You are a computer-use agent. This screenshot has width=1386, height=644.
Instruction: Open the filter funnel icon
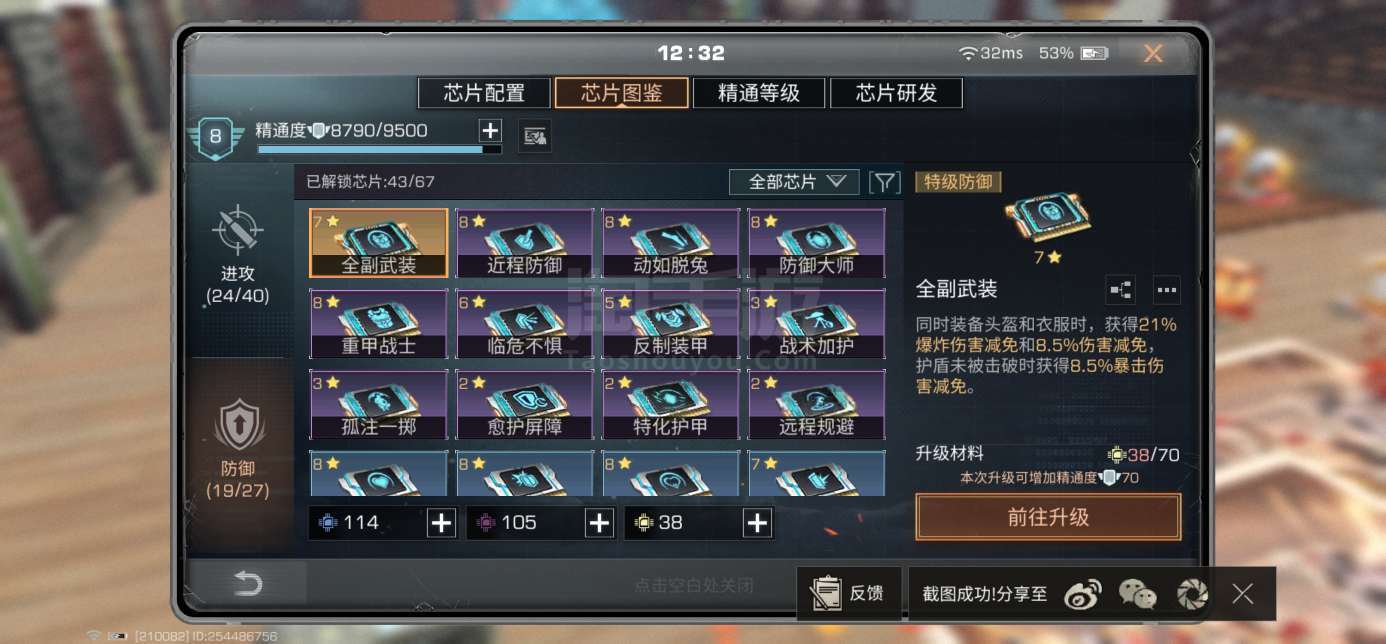(885, 182)
